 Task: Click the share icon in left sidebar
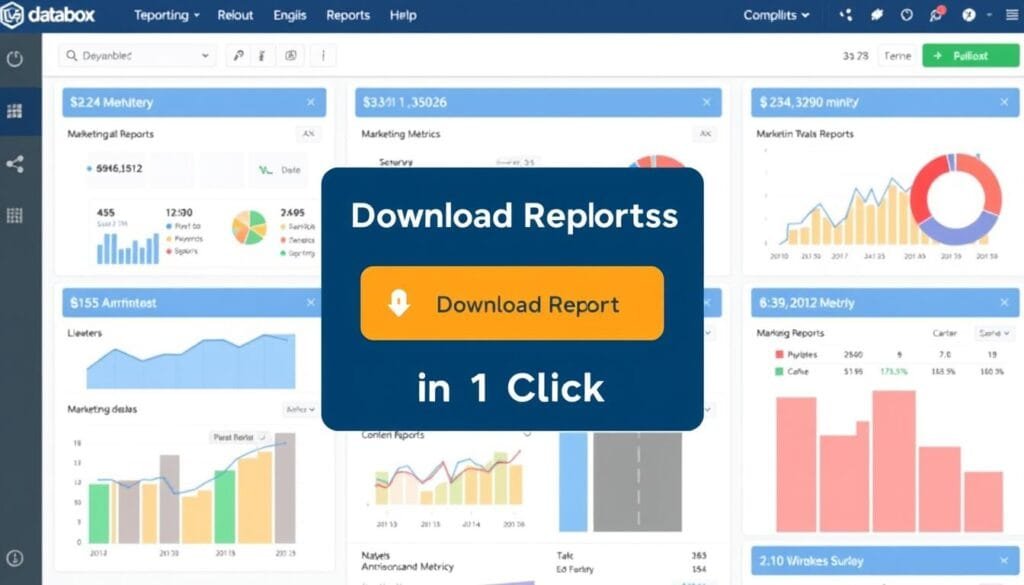[x=15, y=164]
